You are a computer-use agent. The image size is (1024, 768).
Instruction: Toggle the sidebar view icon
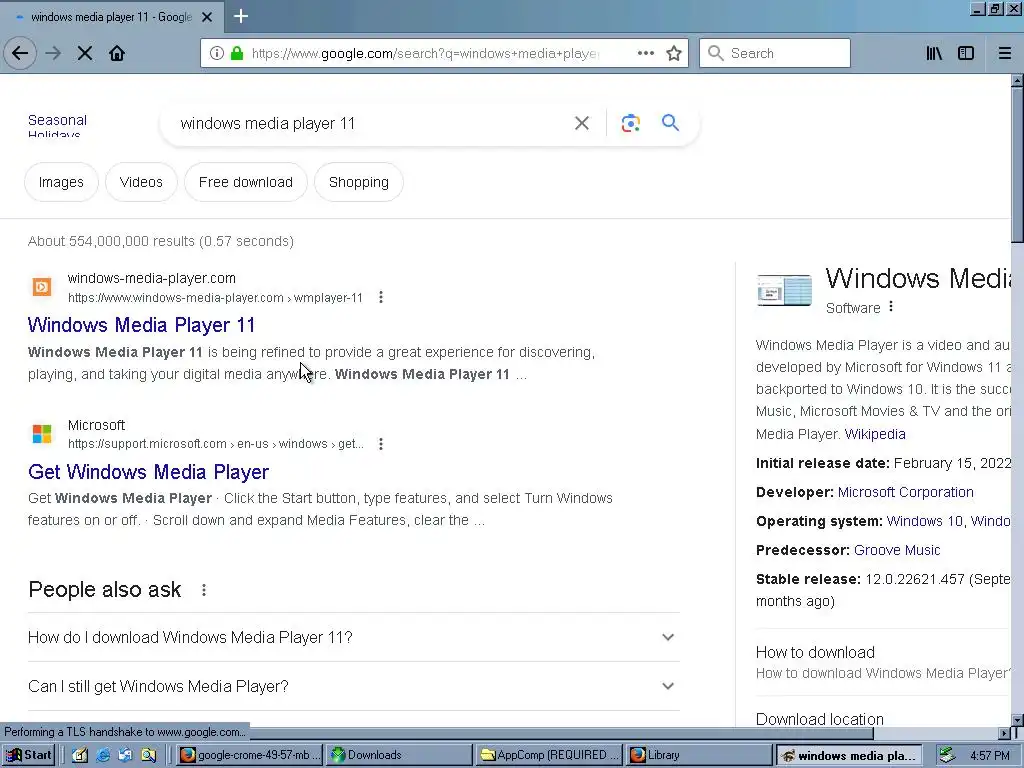click(x=966, y=53)
